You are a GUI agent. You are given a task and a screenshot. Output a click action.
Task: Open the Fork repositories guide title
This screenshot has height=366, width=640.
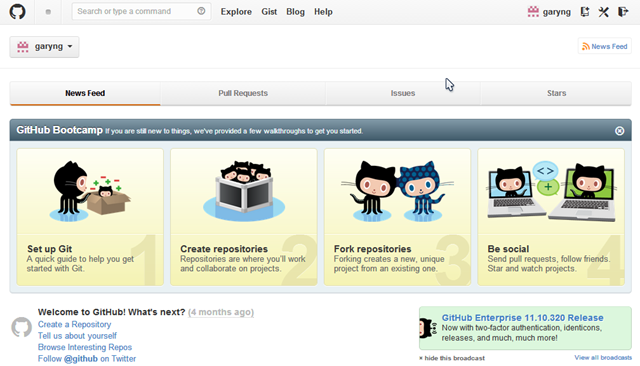373,249
